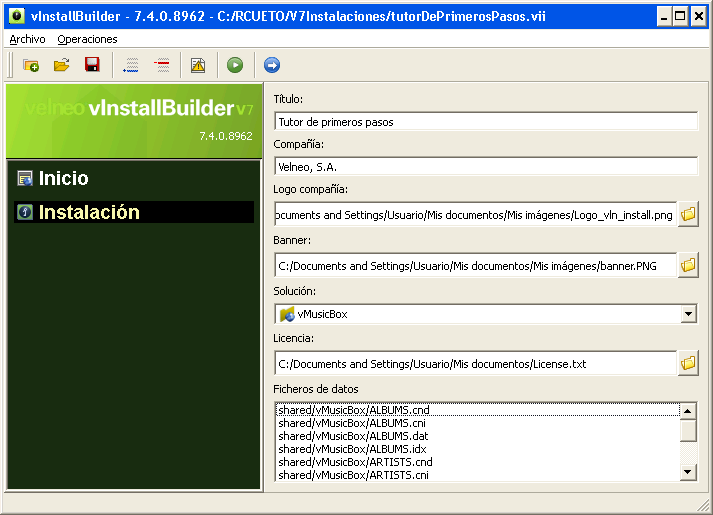Click the file list scrollbar thumb
This screenshot has width=713, height=515.
click(688, 430)
